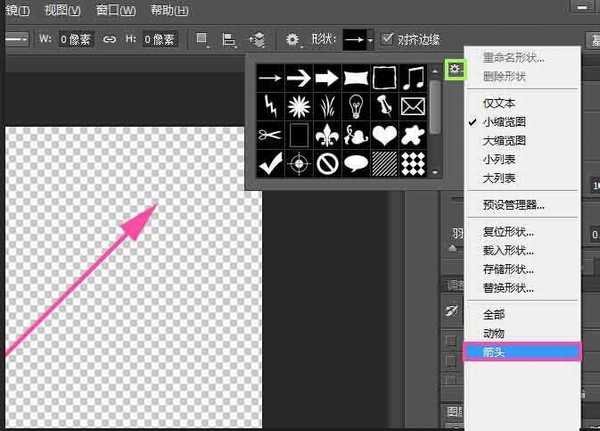The width and height of the screenshot is (600, 431).
Task: Toggle the width-height link icon
Action: tap(109, 39)
